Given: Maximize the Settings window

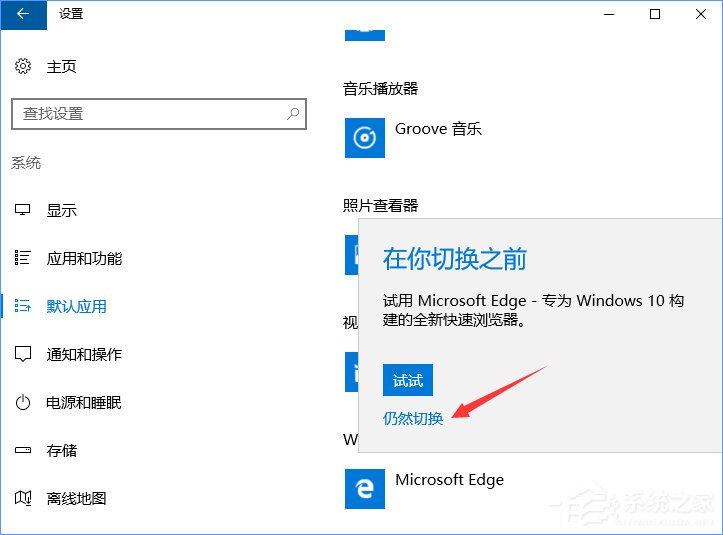Looking at the screenshot, I should (x=655, y=14).
